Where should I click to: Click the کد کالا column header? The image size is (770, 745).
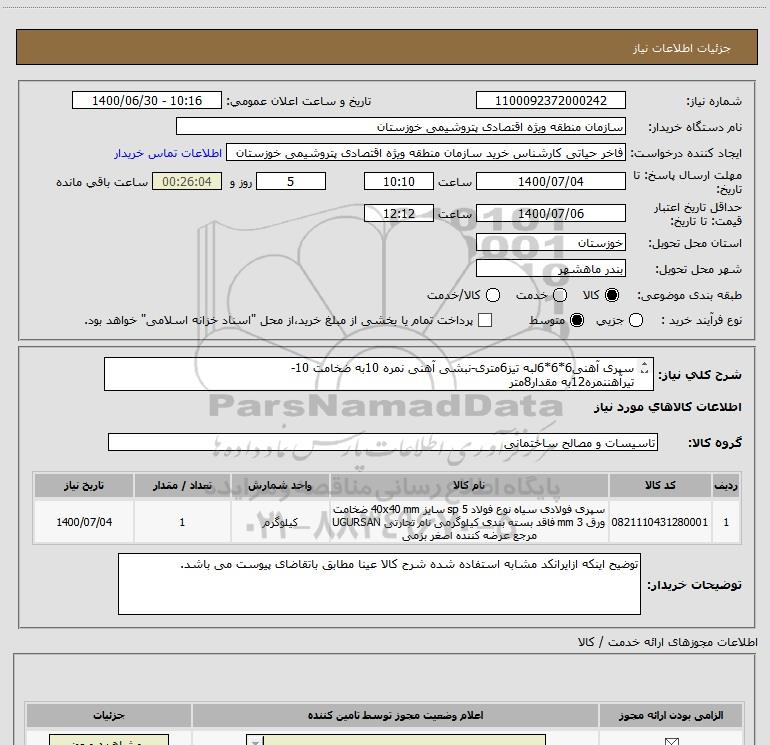(x=660, y=485)
